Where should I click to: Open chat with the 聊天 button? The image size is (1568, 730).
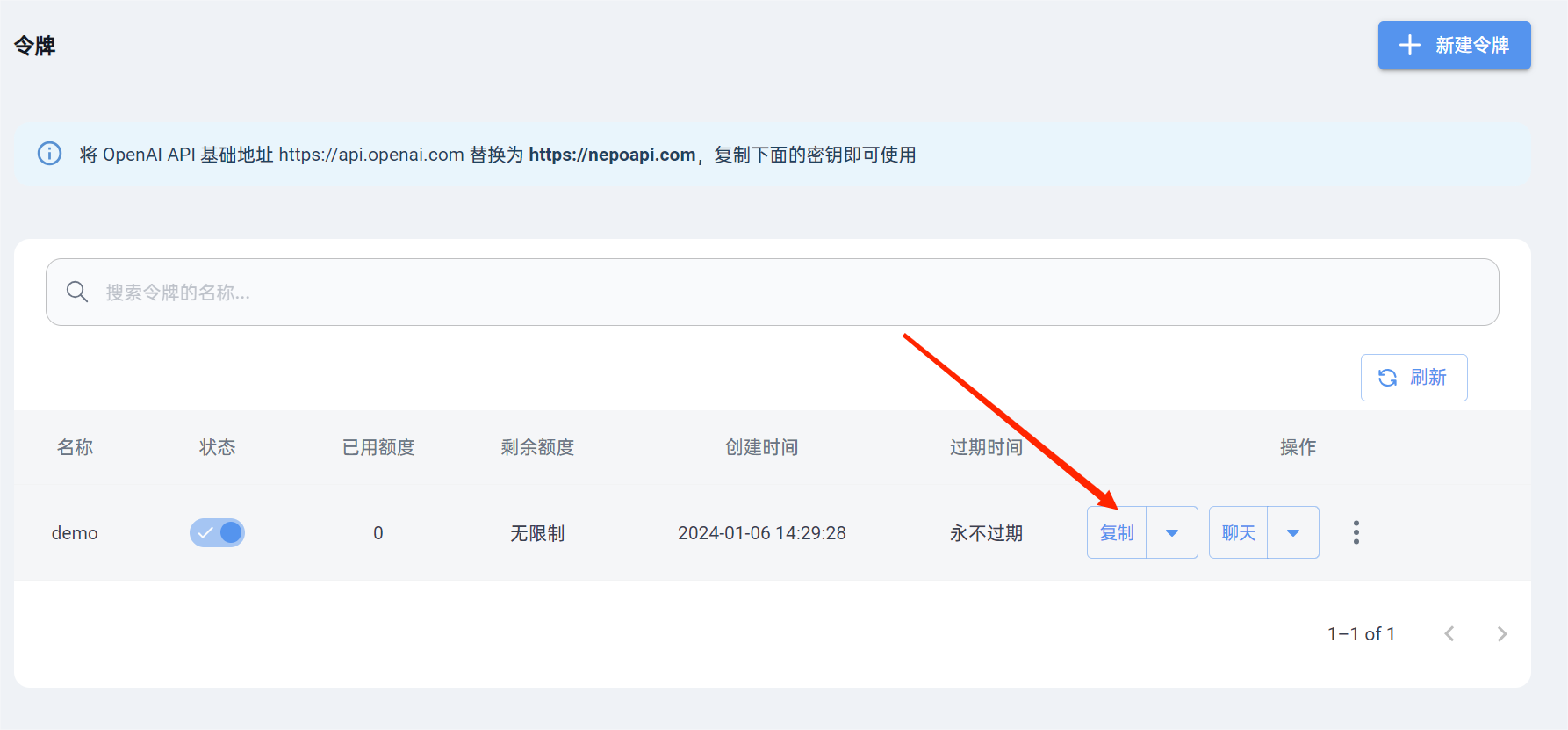(x=1238, y=532)
